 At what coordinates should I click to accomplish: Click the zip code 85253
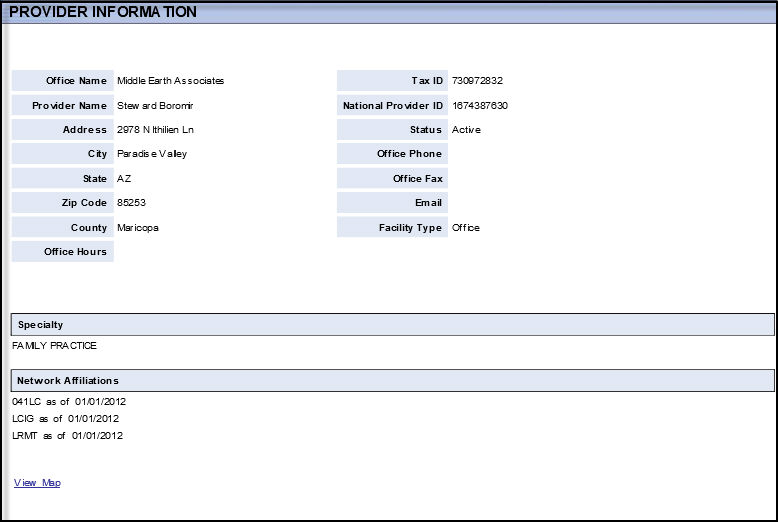tap(132, 203)
